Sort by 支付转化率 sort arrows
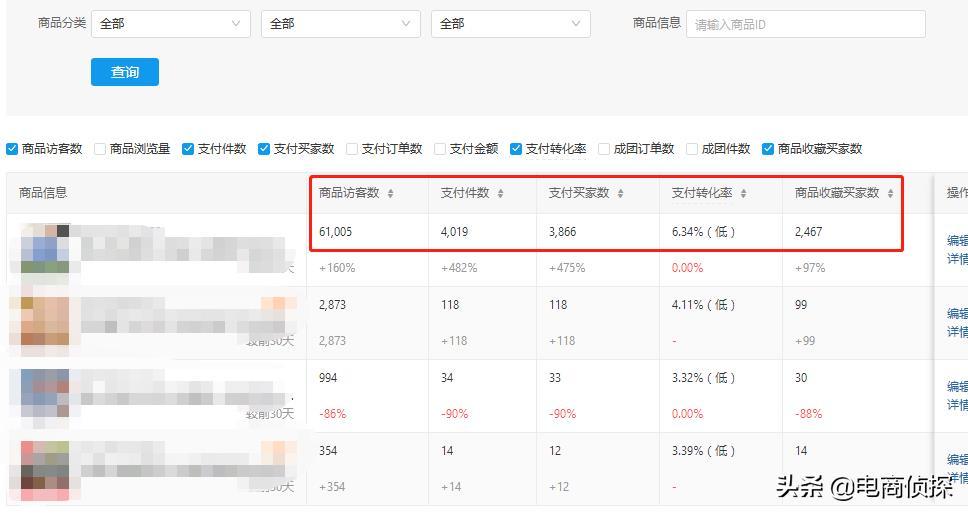 [743, 194]
